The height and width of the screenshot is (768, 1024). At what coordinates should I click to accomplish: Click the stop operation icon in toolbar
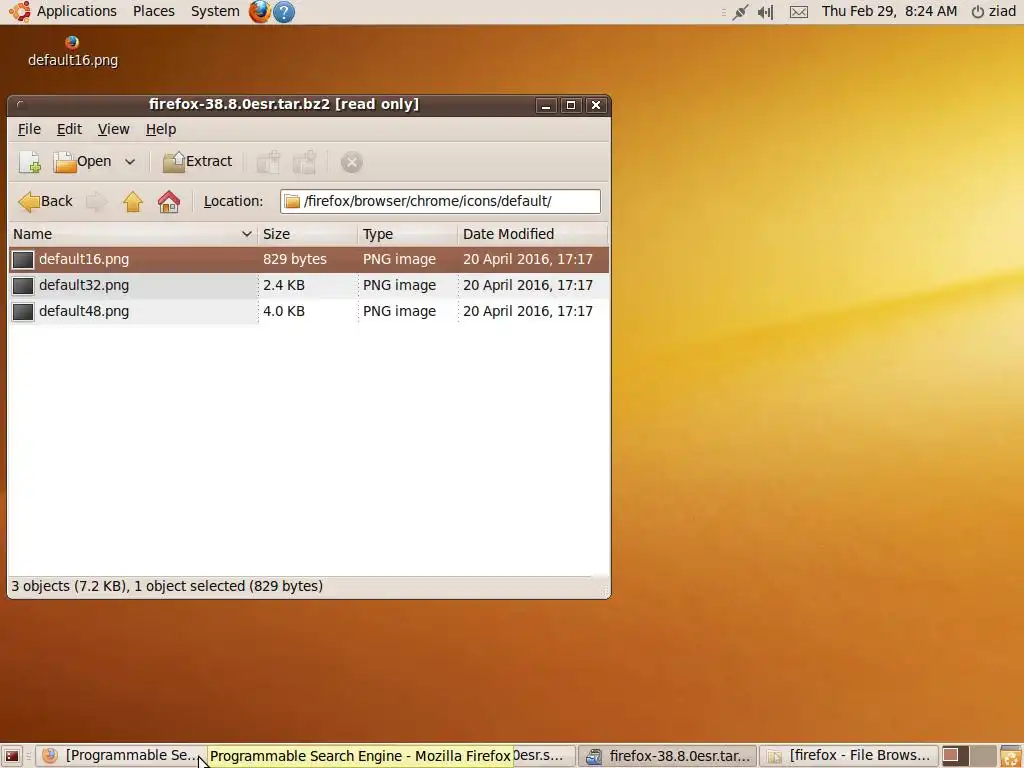tap(351, 162)
